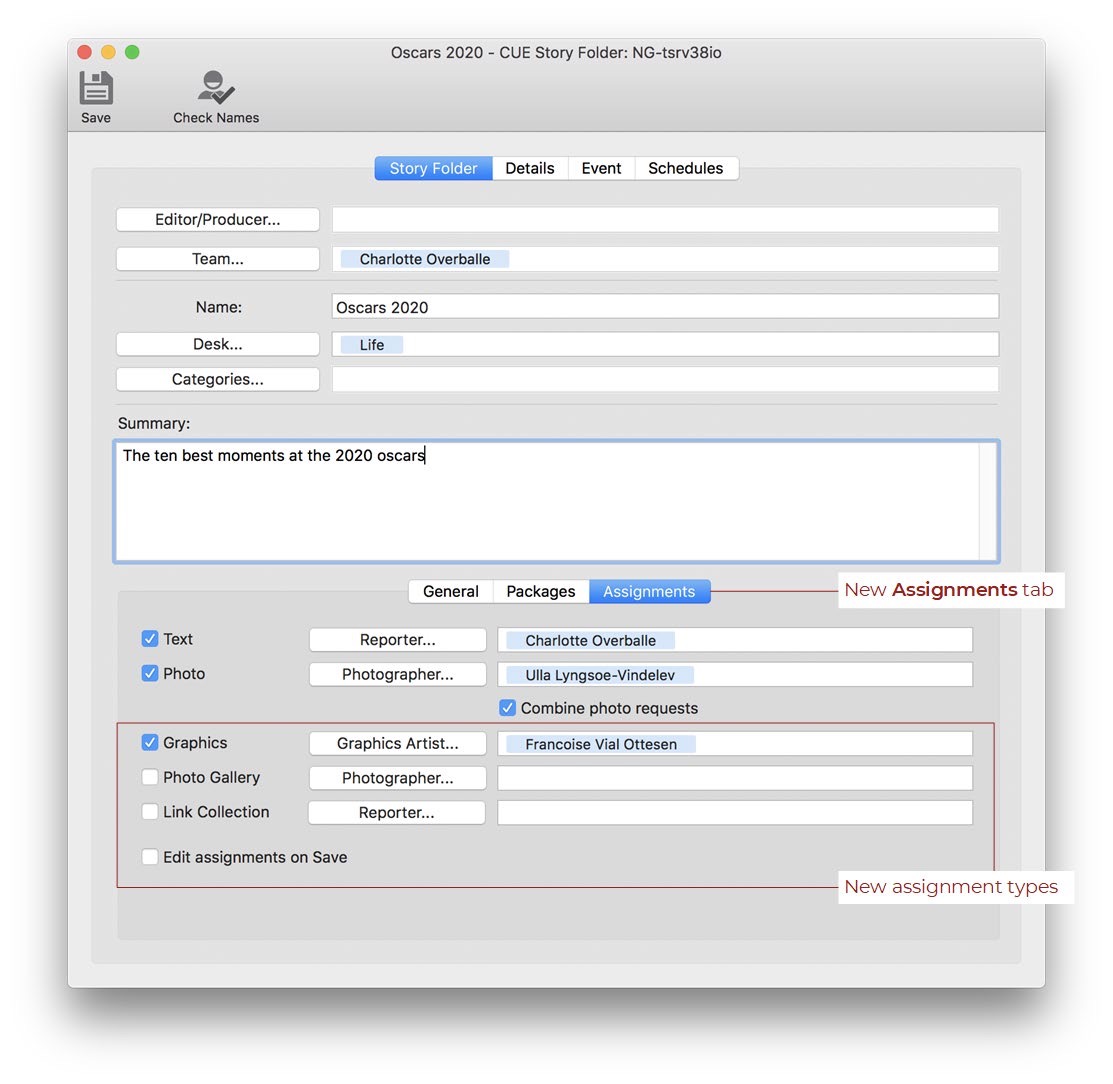The height and width of the screenshot is (1084, 1113).
Task: Click the Categories... button
Action: [x=218, y=380]
